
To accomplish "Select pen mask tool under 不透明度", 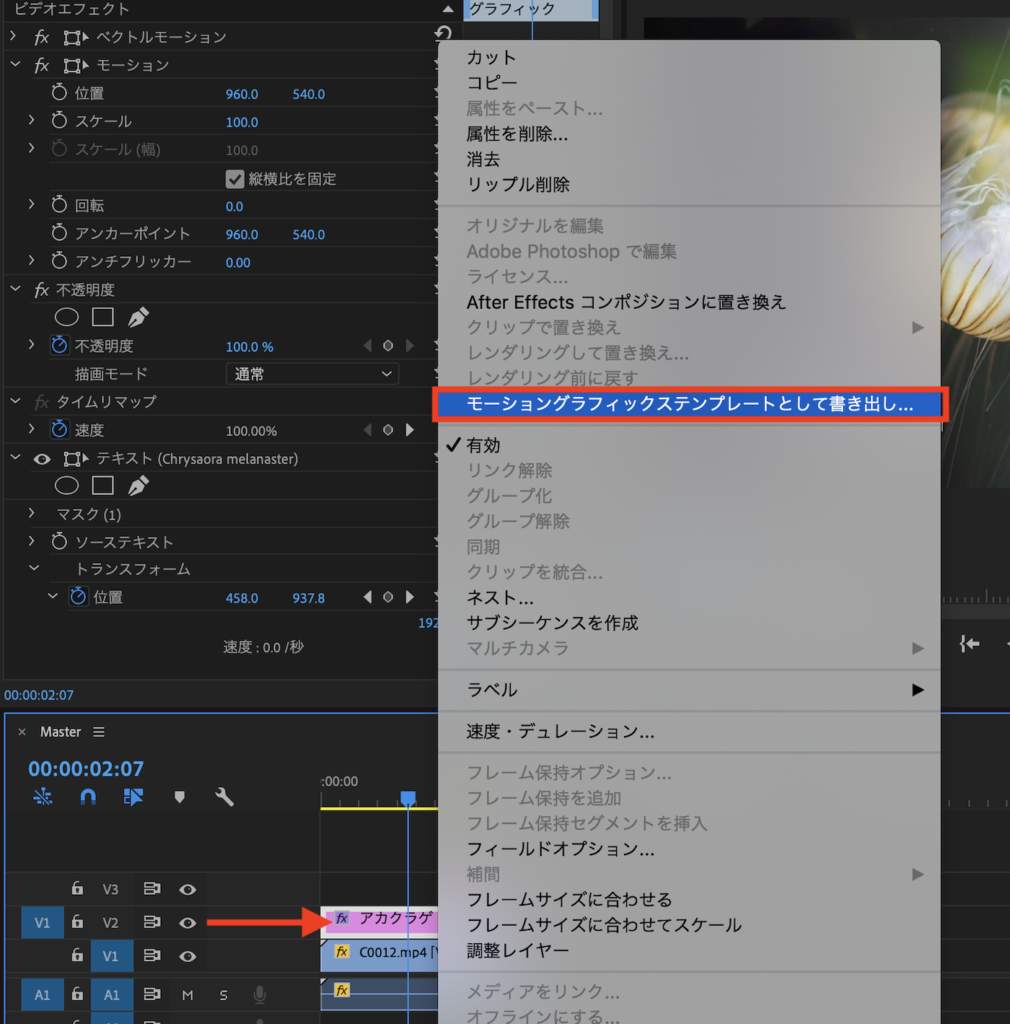I will click(x=138, y=317).
